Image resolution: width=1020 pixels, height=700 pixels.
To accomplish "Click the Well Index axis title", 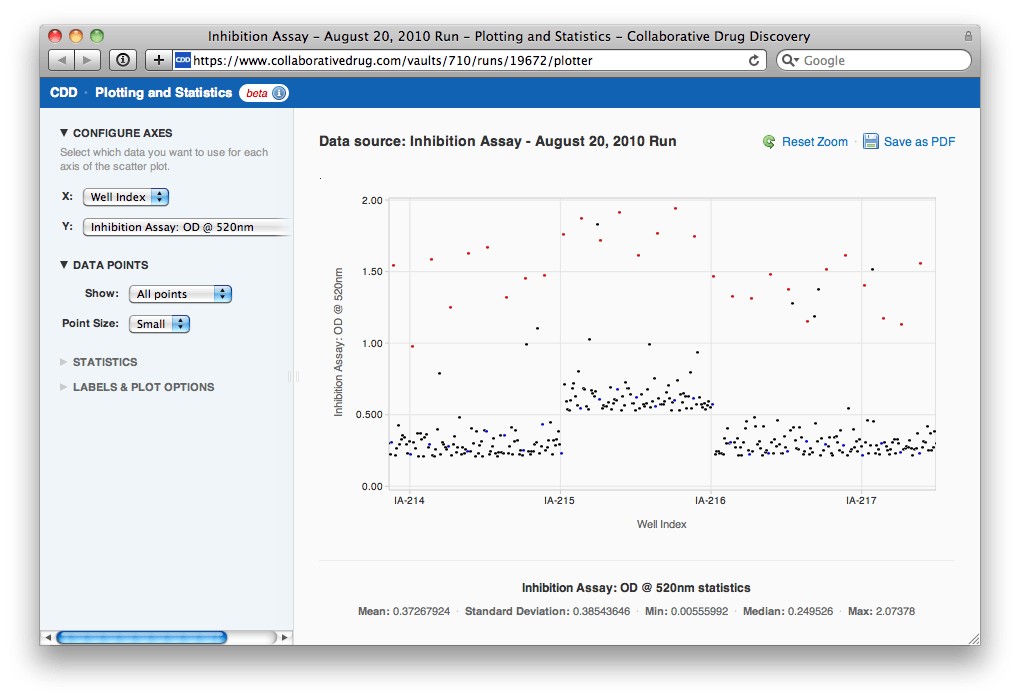I will click(x=662, y=524).
